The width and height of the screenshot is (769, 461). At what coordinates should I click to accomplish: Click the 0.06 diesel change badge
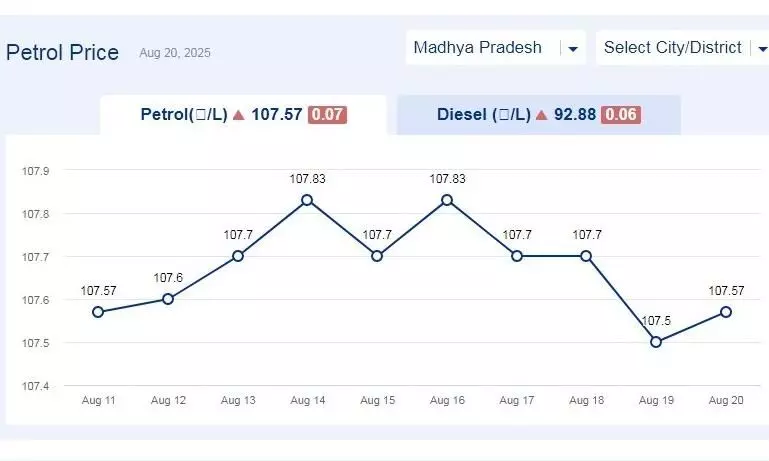[x=621, y=115]
